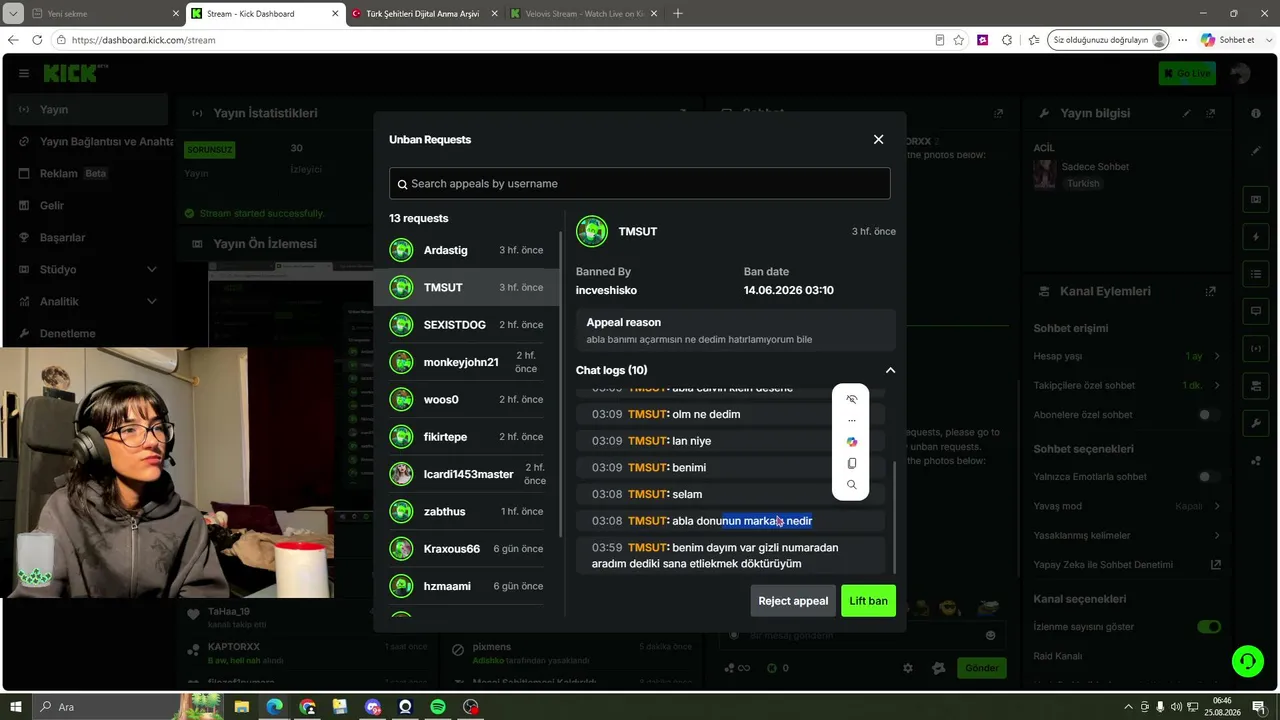Open Yayın sidebar item
The width and height of the screenshot is (1280, 720).
tap(88, 109)
